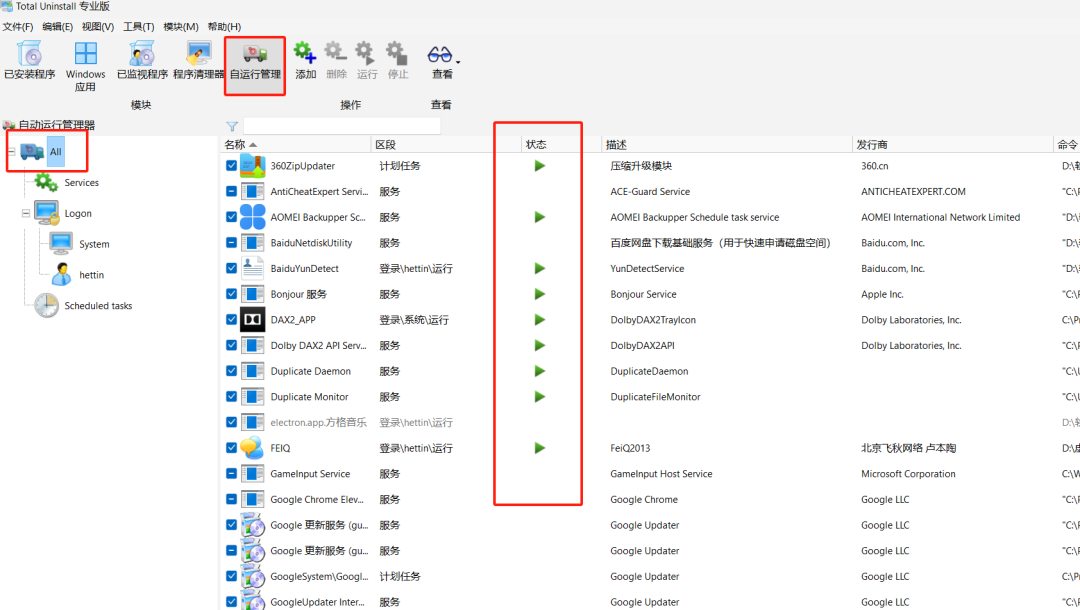The image size is (1080, 610).
Task: Open the 文件(F) menu
Action: pyautogui.click(x=18, y=27)
